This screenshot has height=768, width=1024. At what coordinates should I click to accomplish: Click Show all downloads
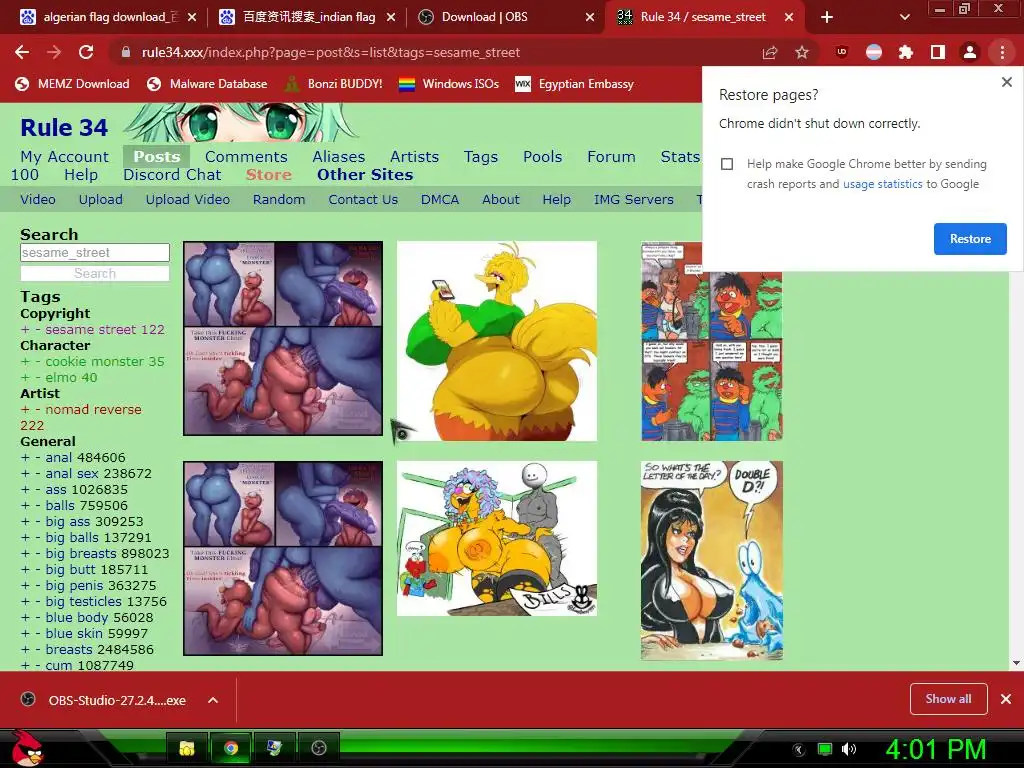948,699
